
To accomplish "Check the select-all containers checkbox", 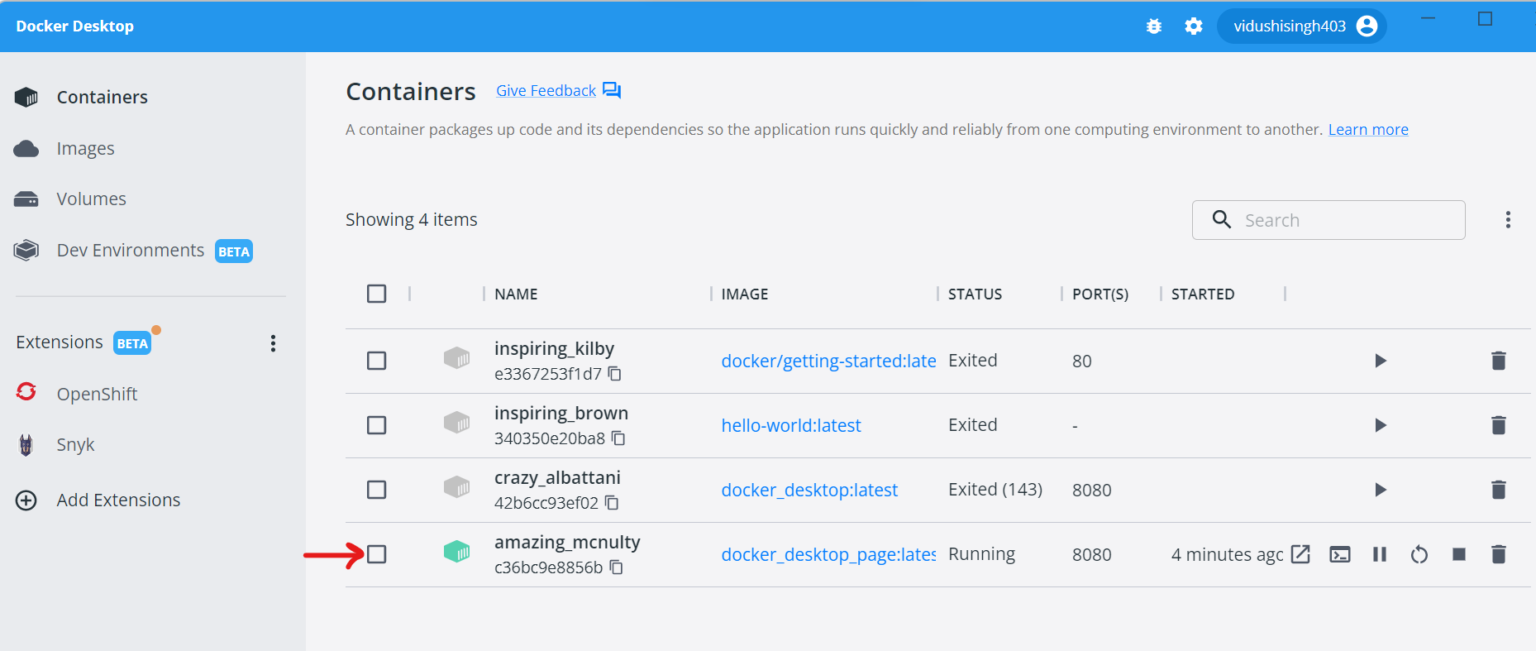I will click(x=376, y=293).
